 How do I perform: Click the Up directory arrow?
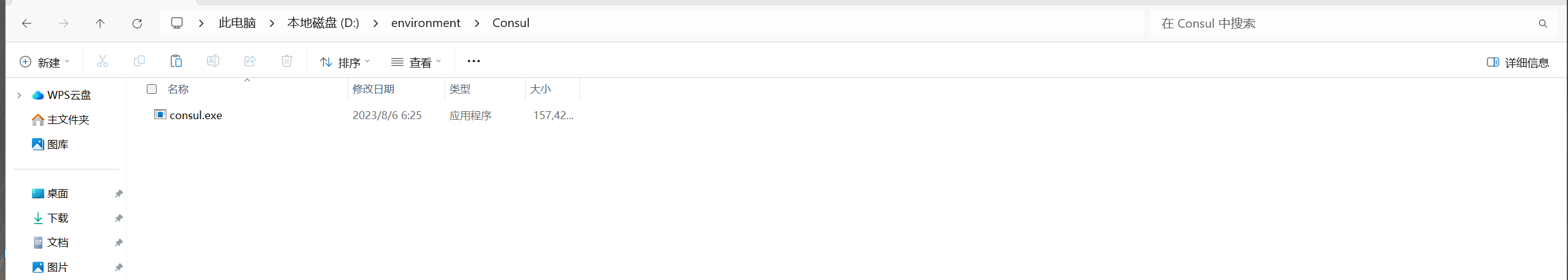(100, 23)
